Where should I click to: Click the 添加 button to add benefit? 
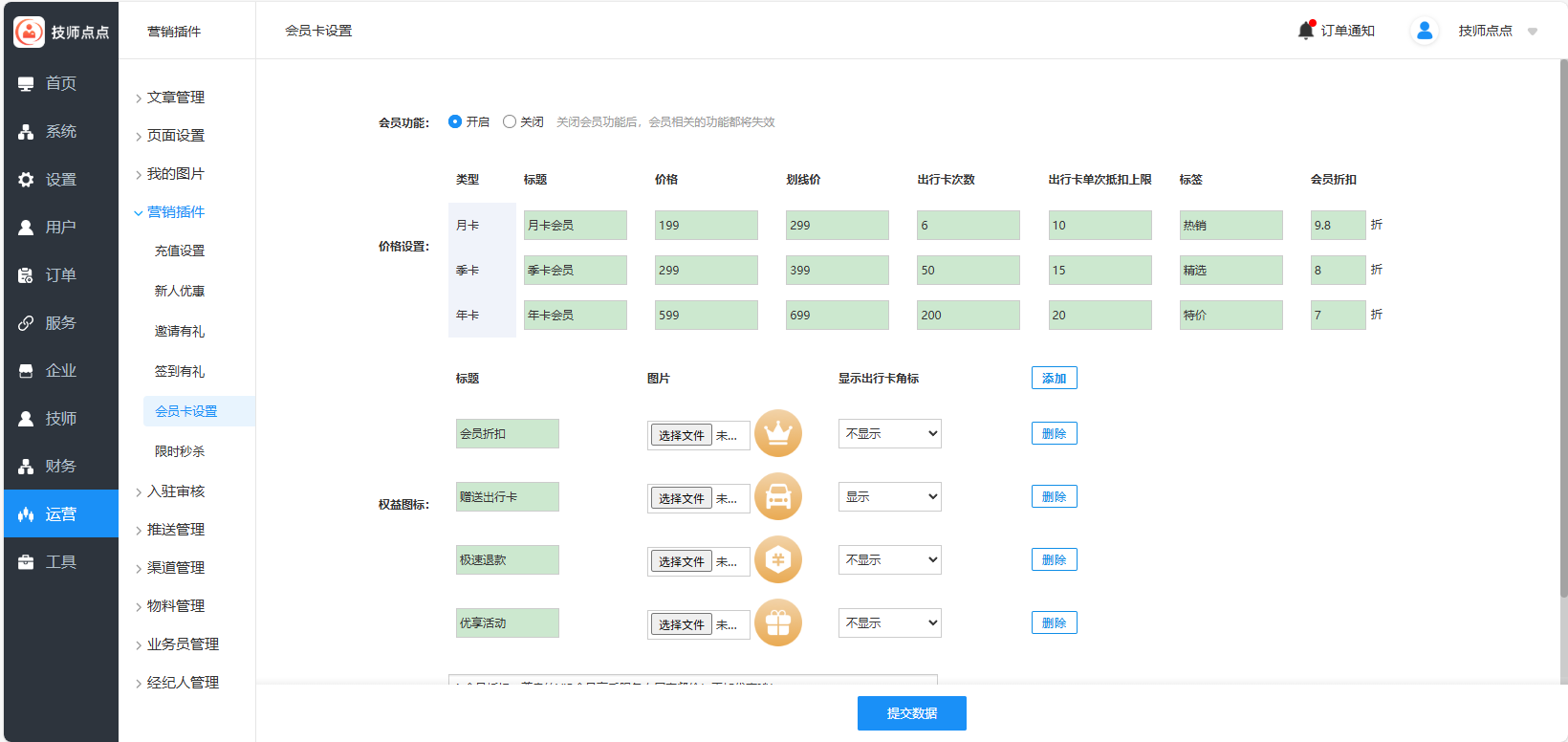click(1054, 379)
